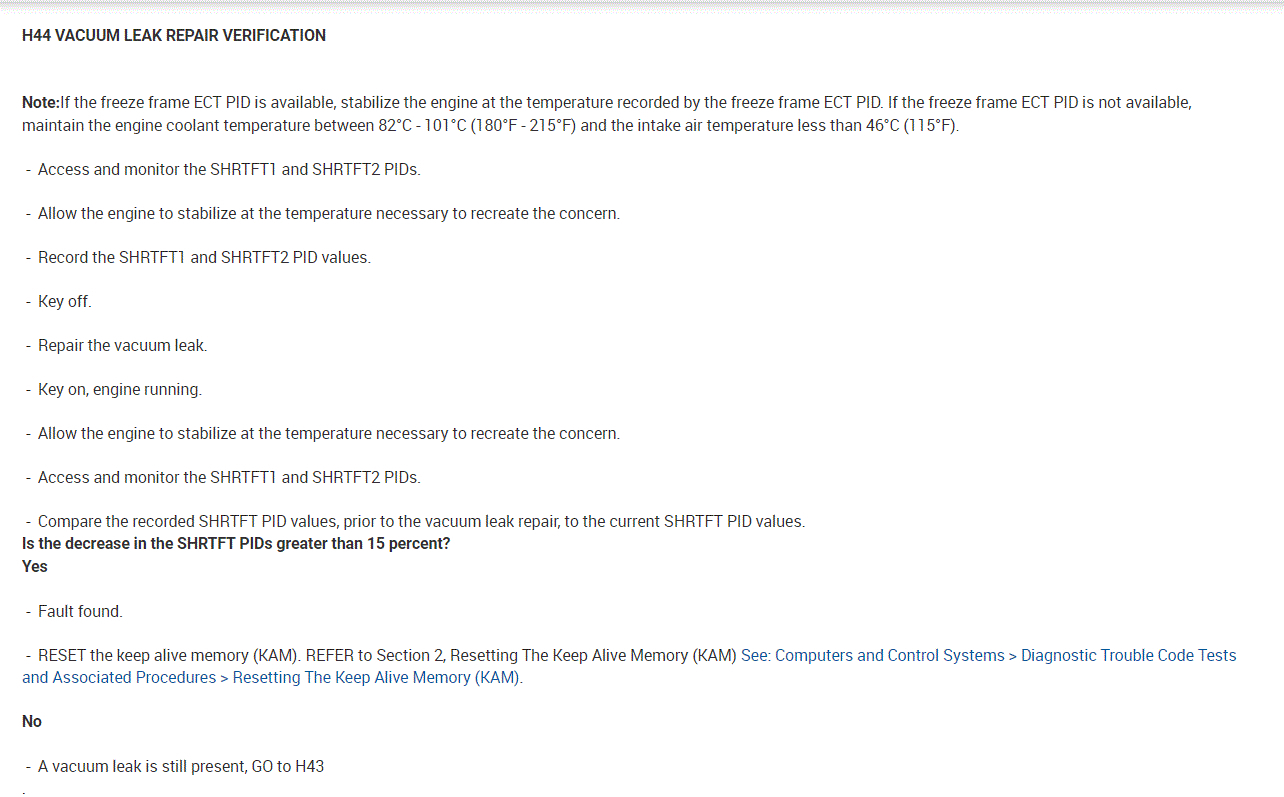1284x797 pixels.
Task: Click the 'REFER to Section 2' text
Action: (374, 656)
